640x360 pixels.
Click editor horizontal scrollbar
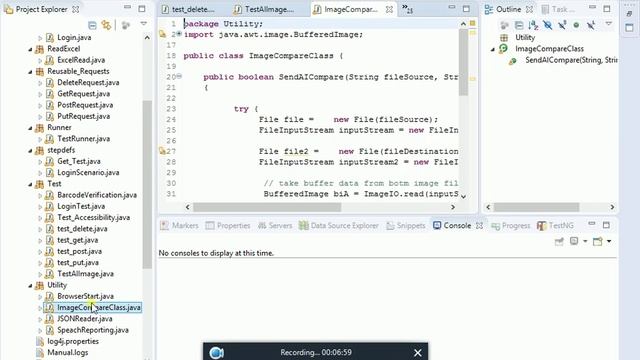[267, 207]
